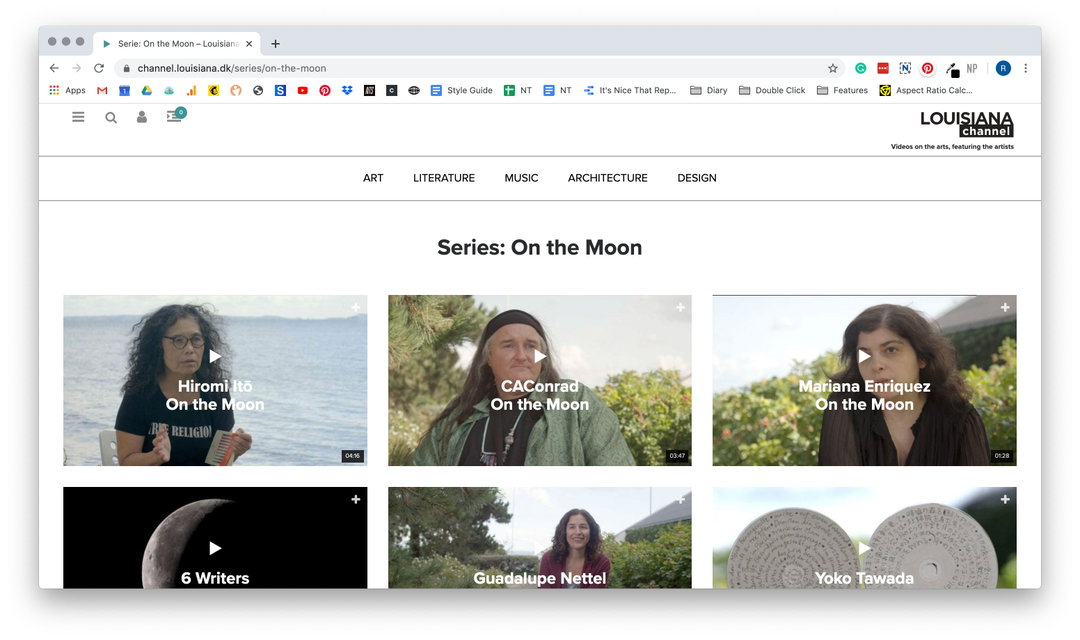Image resolution: width=1080 pixels, height=640 pixels.
Task: Play the Mariana Enriquez On the Moon video
Action: tap(864, 356)
